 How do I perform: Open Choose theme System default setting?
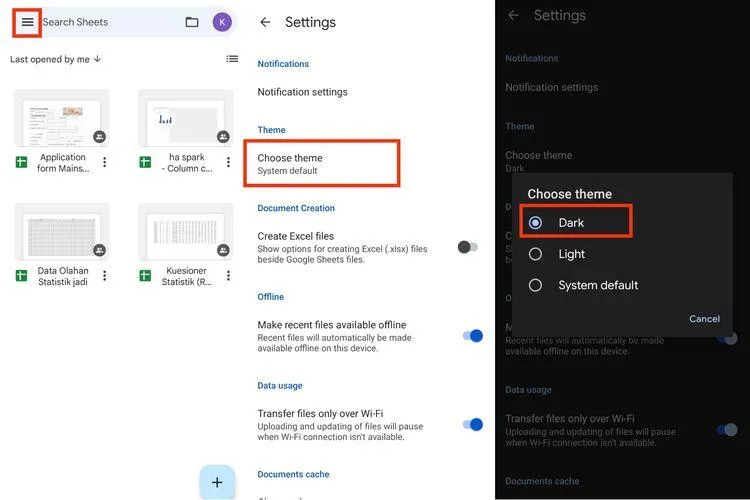[x=321, y=164]
